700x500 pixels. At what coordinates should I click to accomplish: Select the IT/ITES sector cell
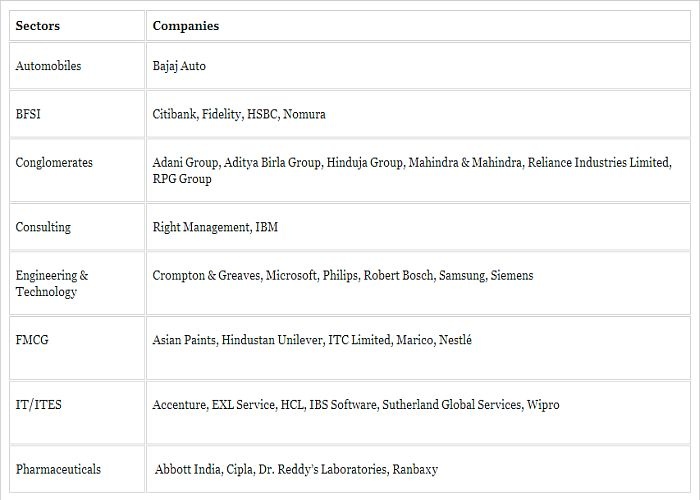coord(77,413)
